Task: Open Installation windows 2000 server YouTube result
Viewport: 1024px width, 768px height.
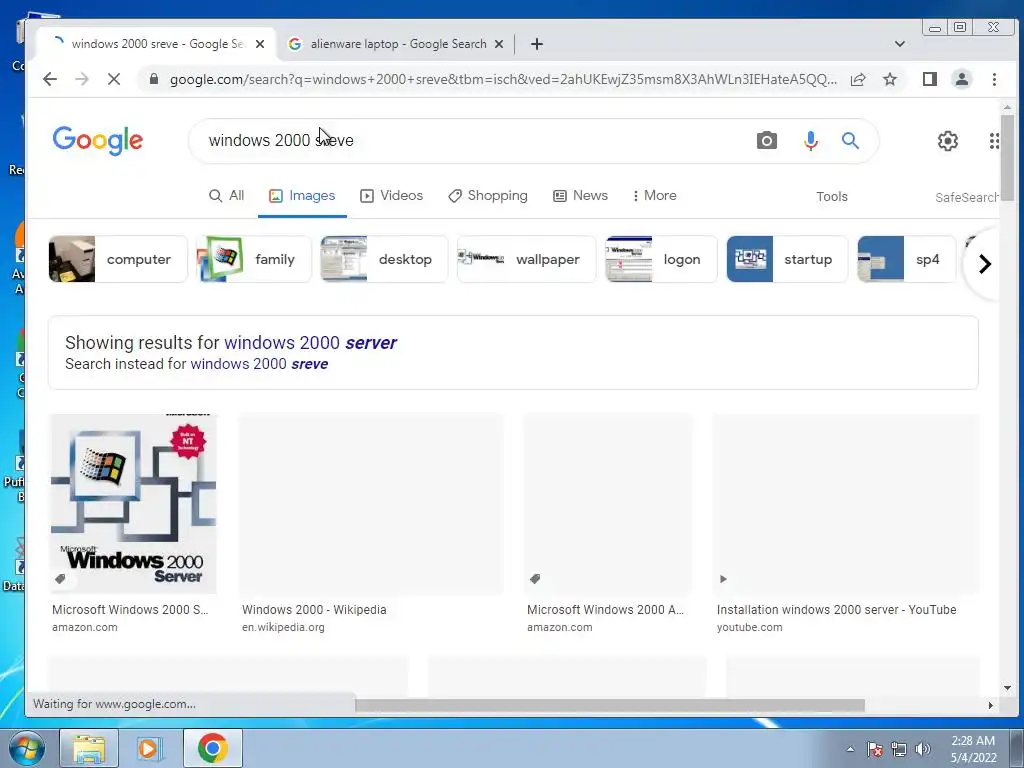Action: point(837,609)
